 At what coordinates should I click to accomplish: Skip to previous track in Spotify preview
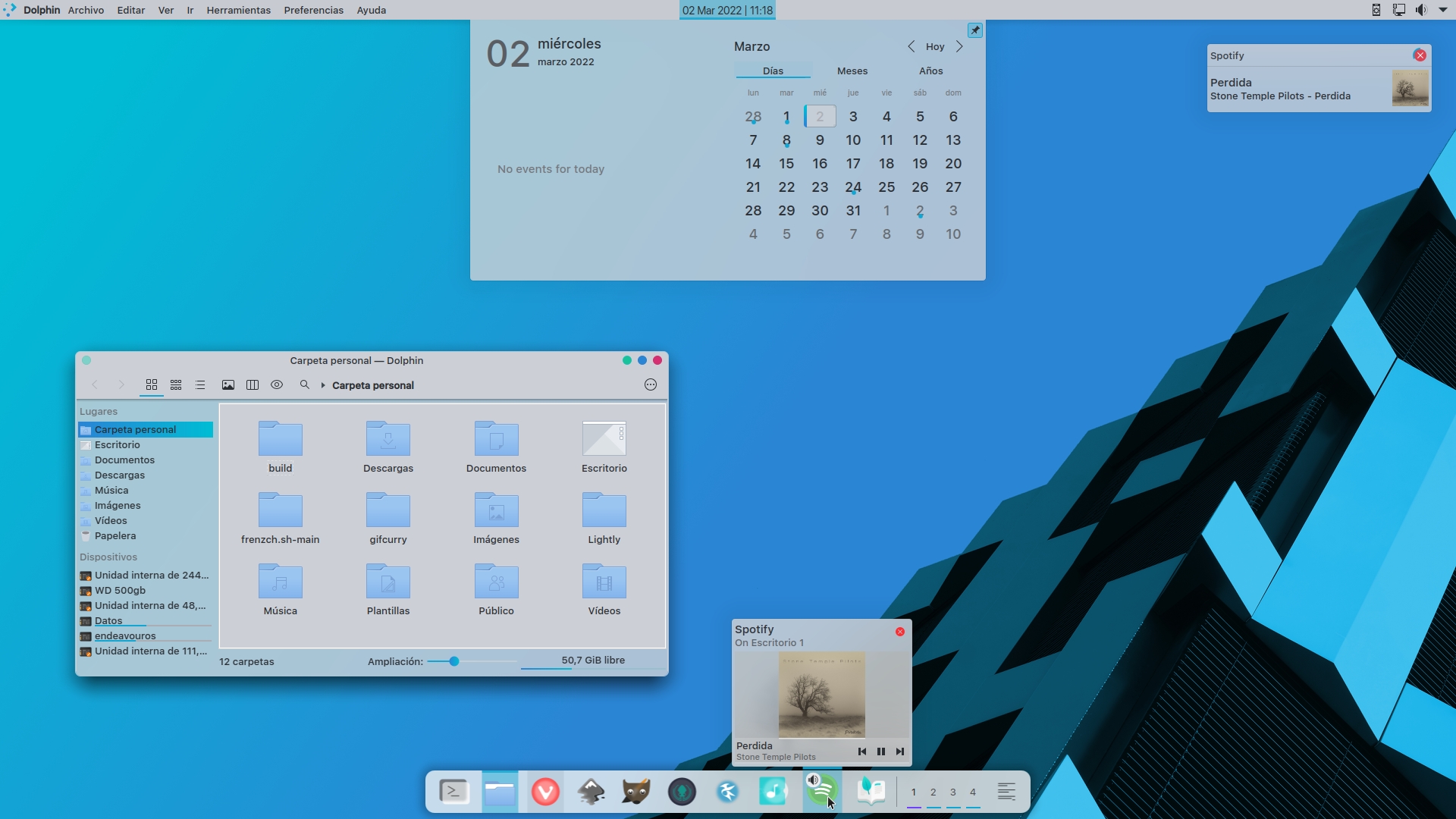pos(862,752)
